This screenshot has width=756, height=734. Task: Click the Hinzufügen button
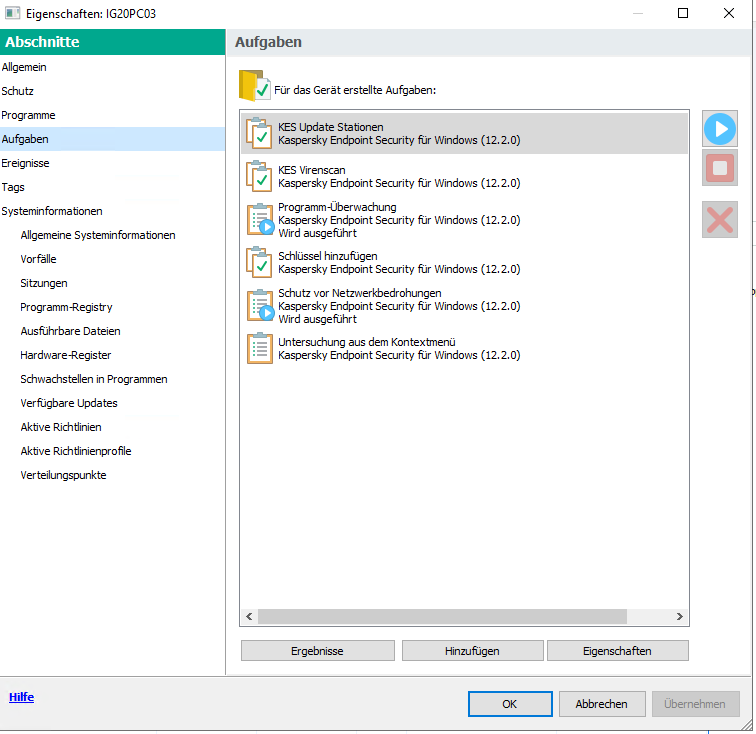[472, 651]
